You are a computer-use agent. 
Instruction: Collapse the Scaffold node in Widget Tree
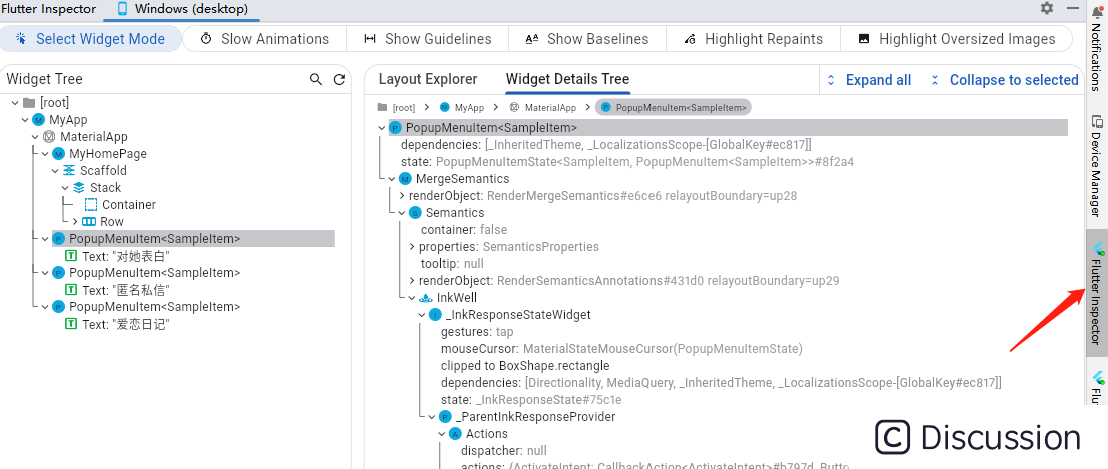click(x=55, y=170)
